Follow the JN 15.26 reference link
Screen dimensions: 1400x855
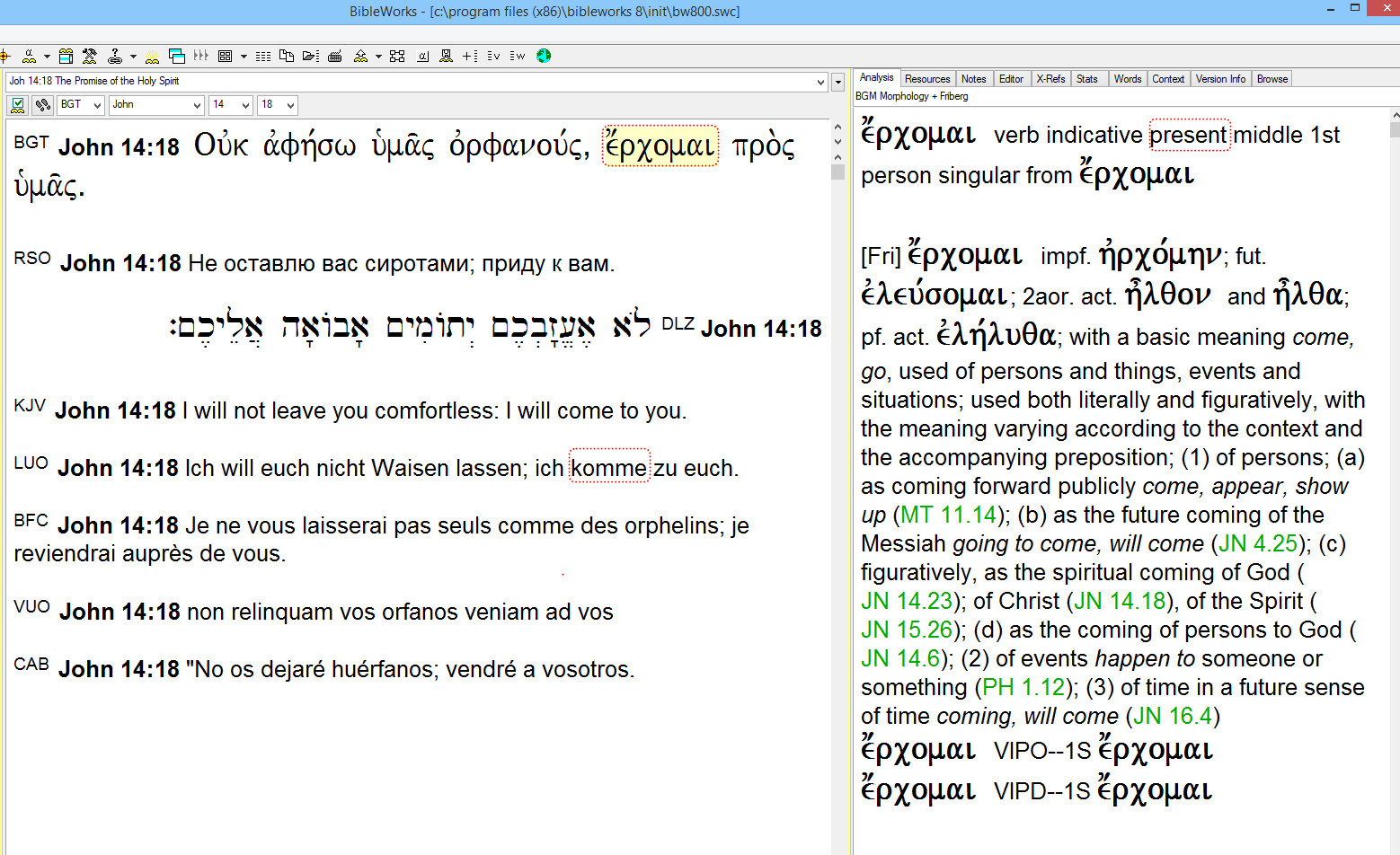pos(907,630)
